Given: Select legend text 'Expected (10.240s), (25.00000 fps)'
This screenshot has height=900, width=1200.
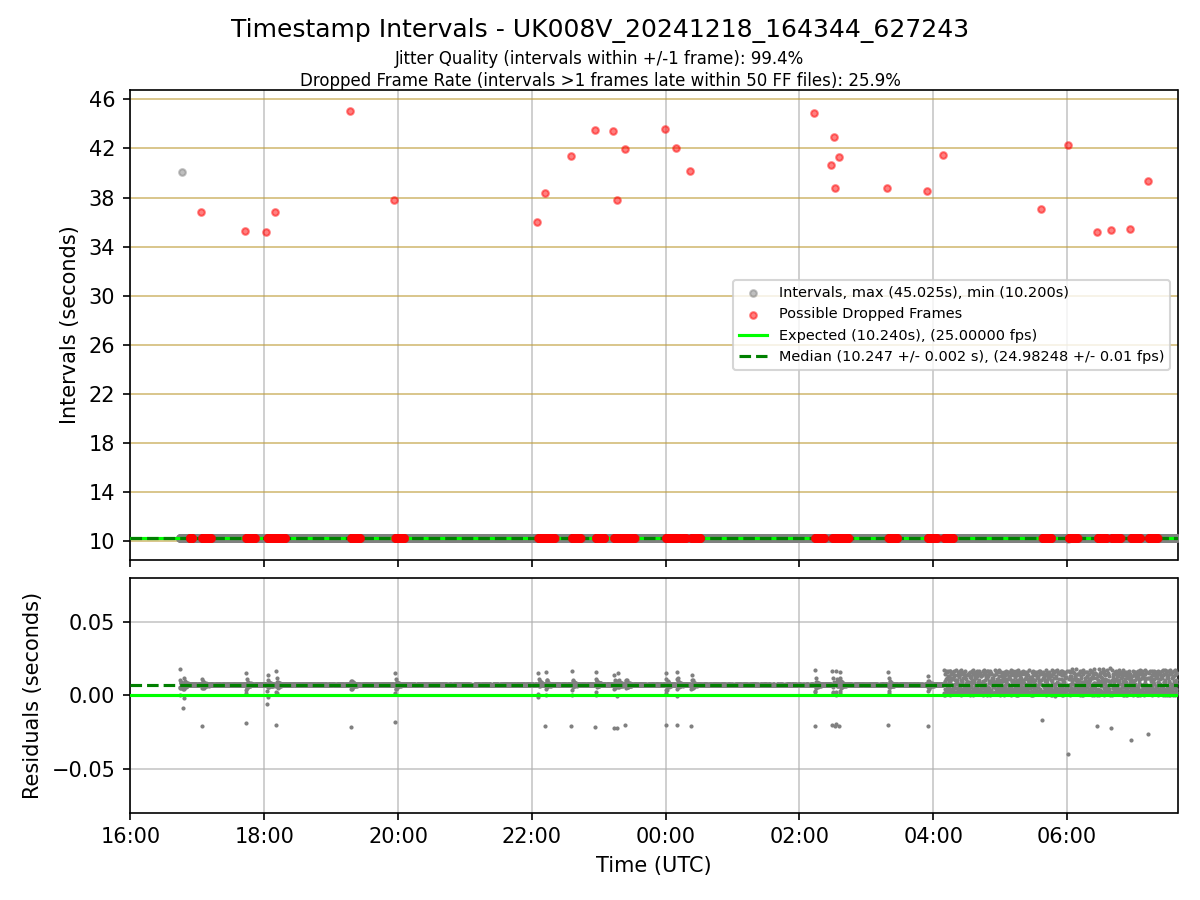Looking at the screenshot, I should point(908,335).
